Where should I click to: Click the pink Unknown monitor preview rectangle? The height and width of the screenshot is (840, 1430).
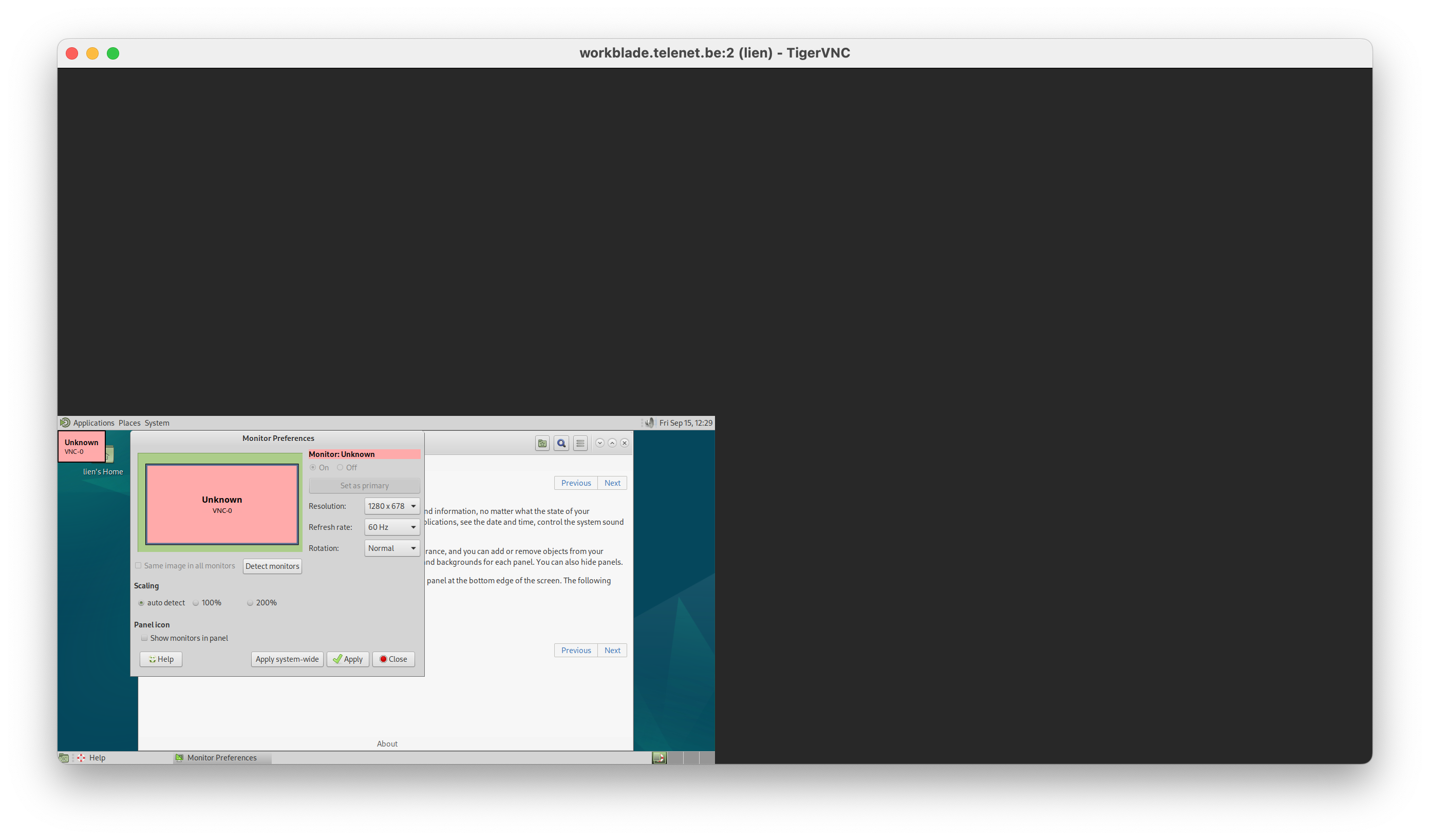222,504
